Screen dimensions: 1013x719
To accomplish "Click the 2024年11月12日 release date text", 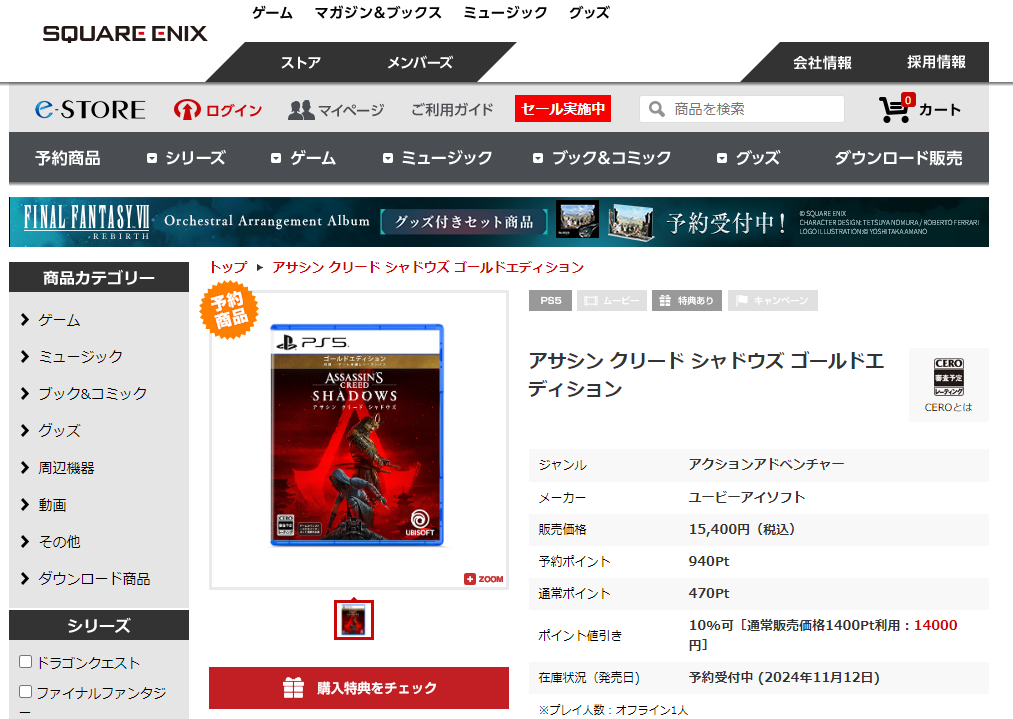I will (819, 678).
